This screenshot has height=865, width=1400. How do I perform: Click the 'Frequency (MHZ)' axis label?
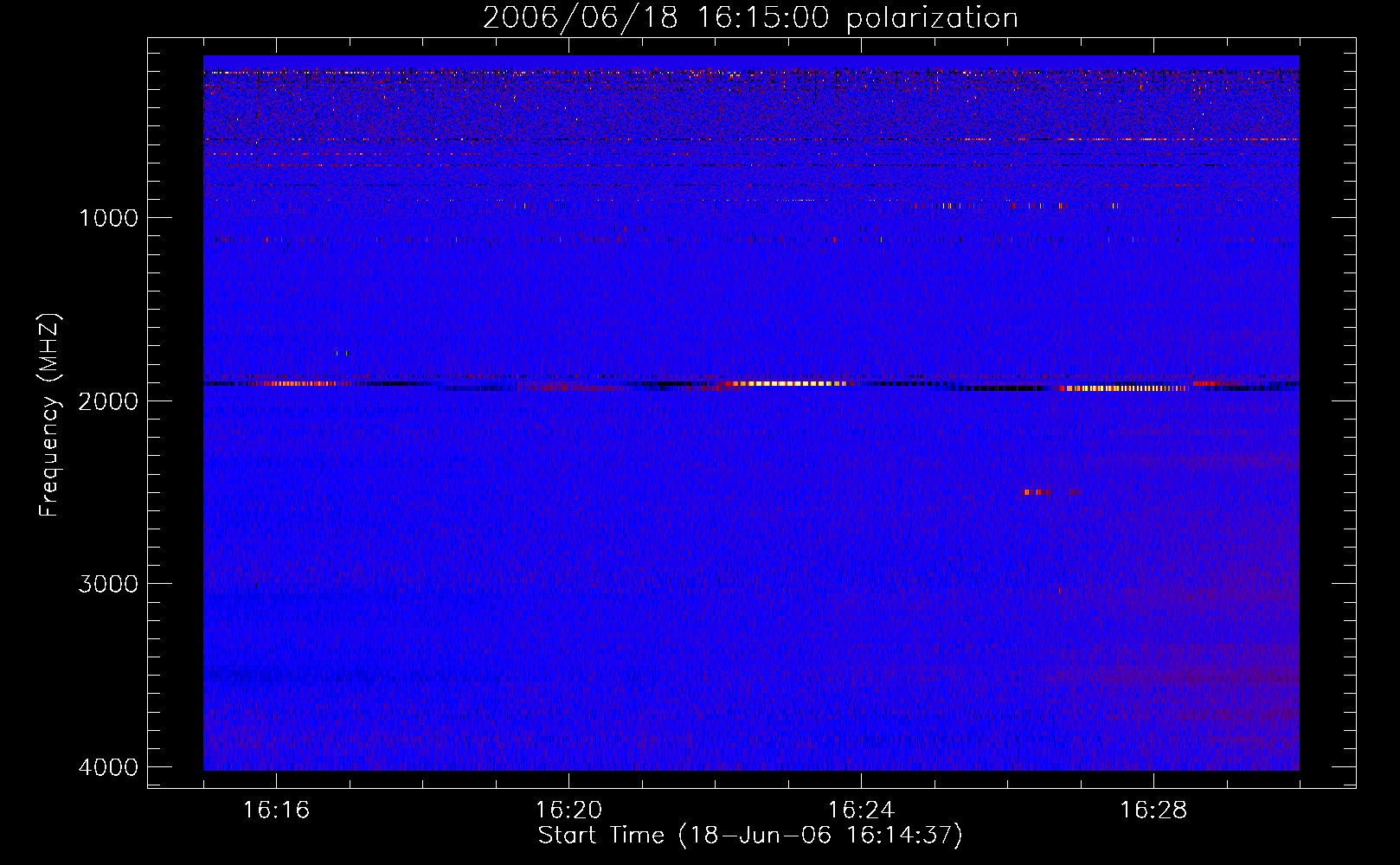[50, 414]
